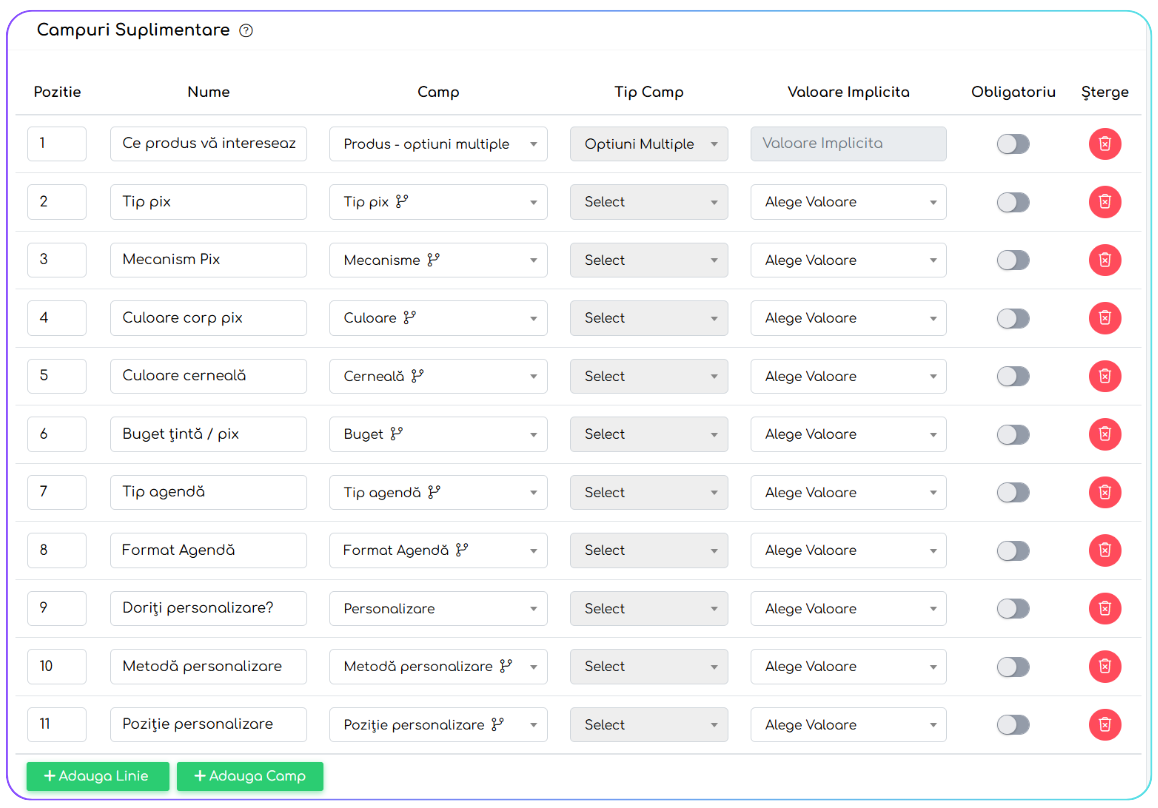Click the Nume field containing 'Format Agendă'
The height and width of the screenshot is (808, 1158).
click(x=208, y=550)
